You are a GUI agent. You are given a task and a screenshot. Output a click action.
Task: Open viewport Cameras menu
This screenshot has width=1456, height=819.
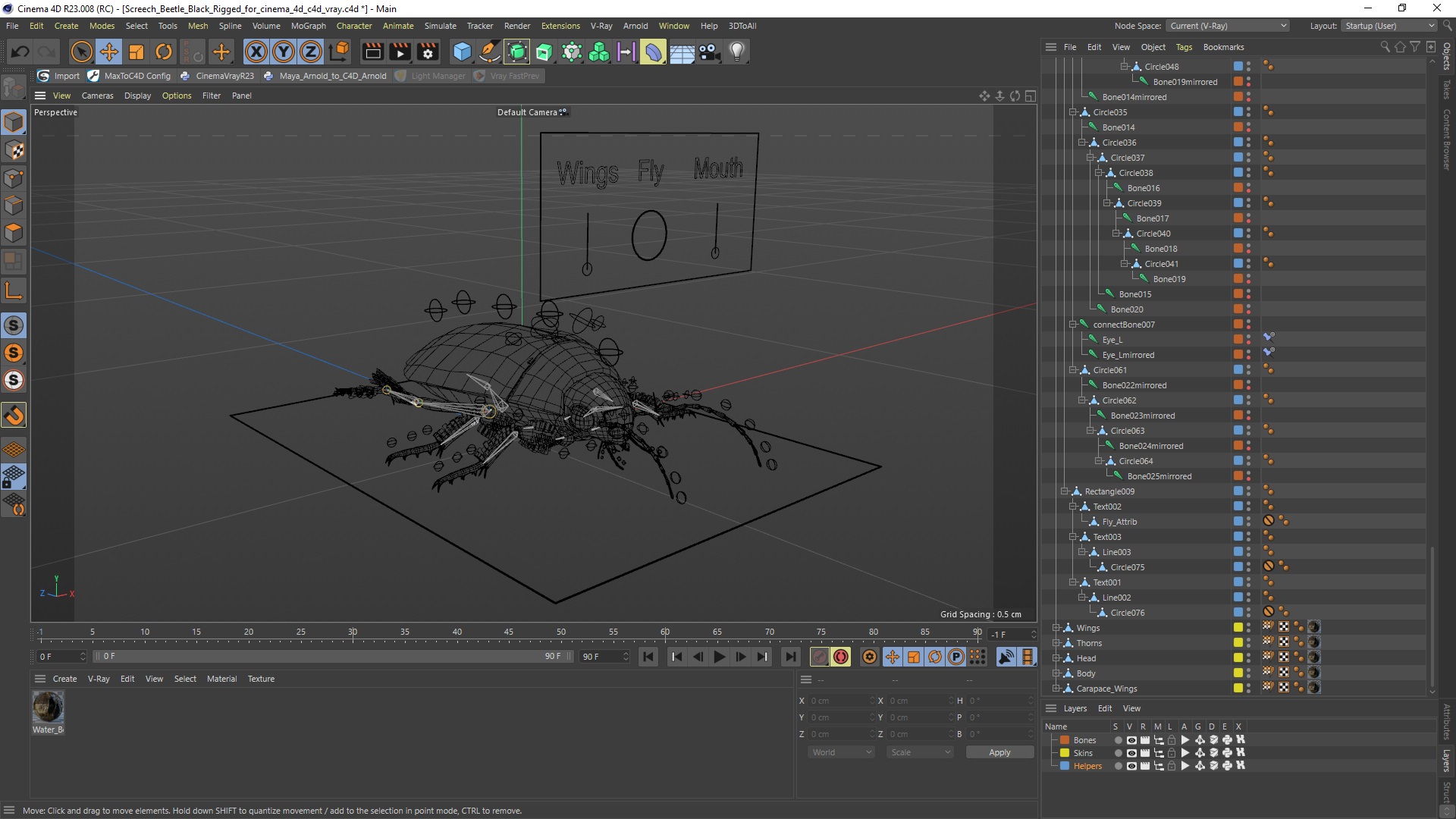coord(97,96)
